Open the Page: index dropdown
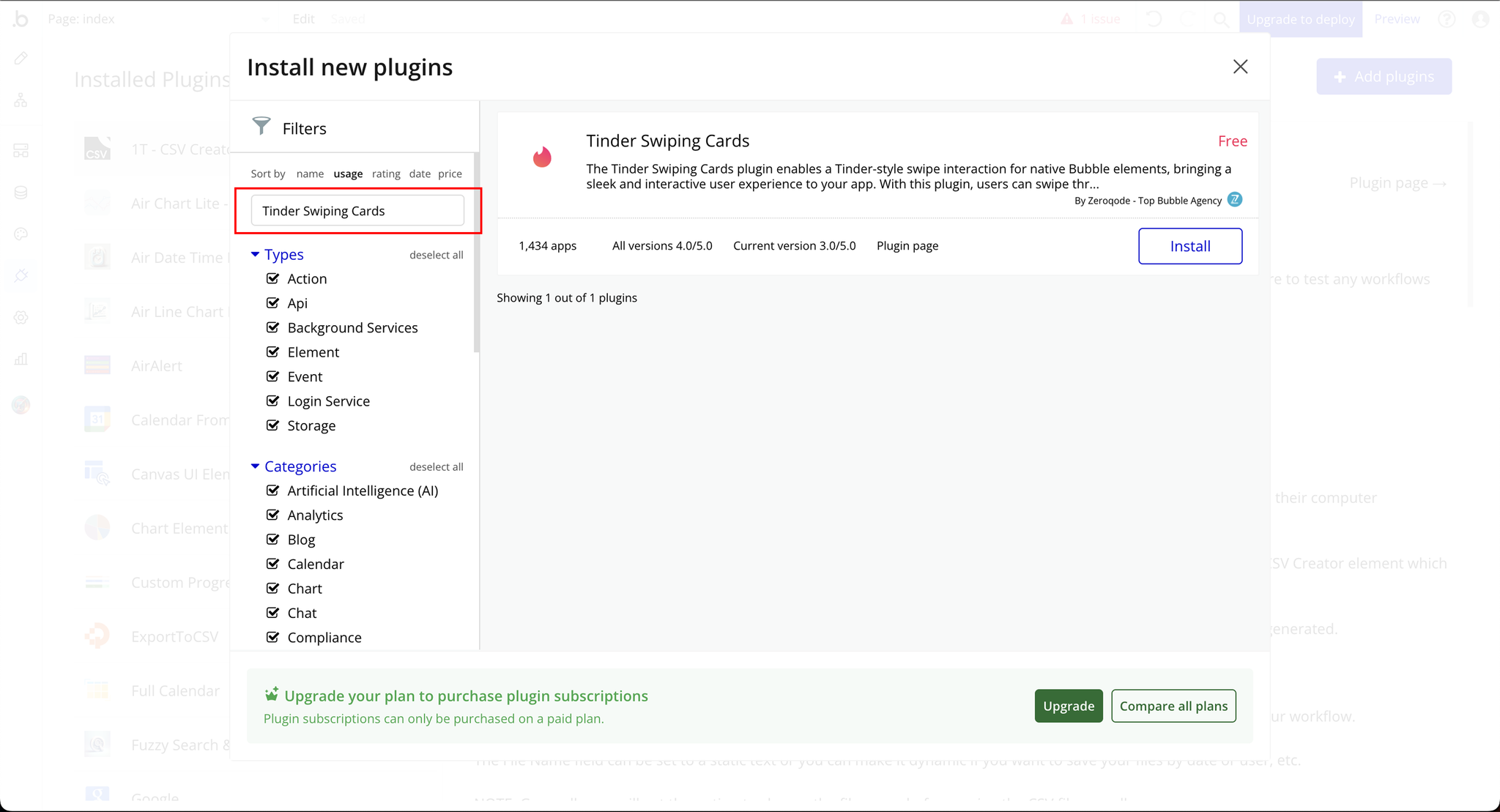 pos(159,19)
